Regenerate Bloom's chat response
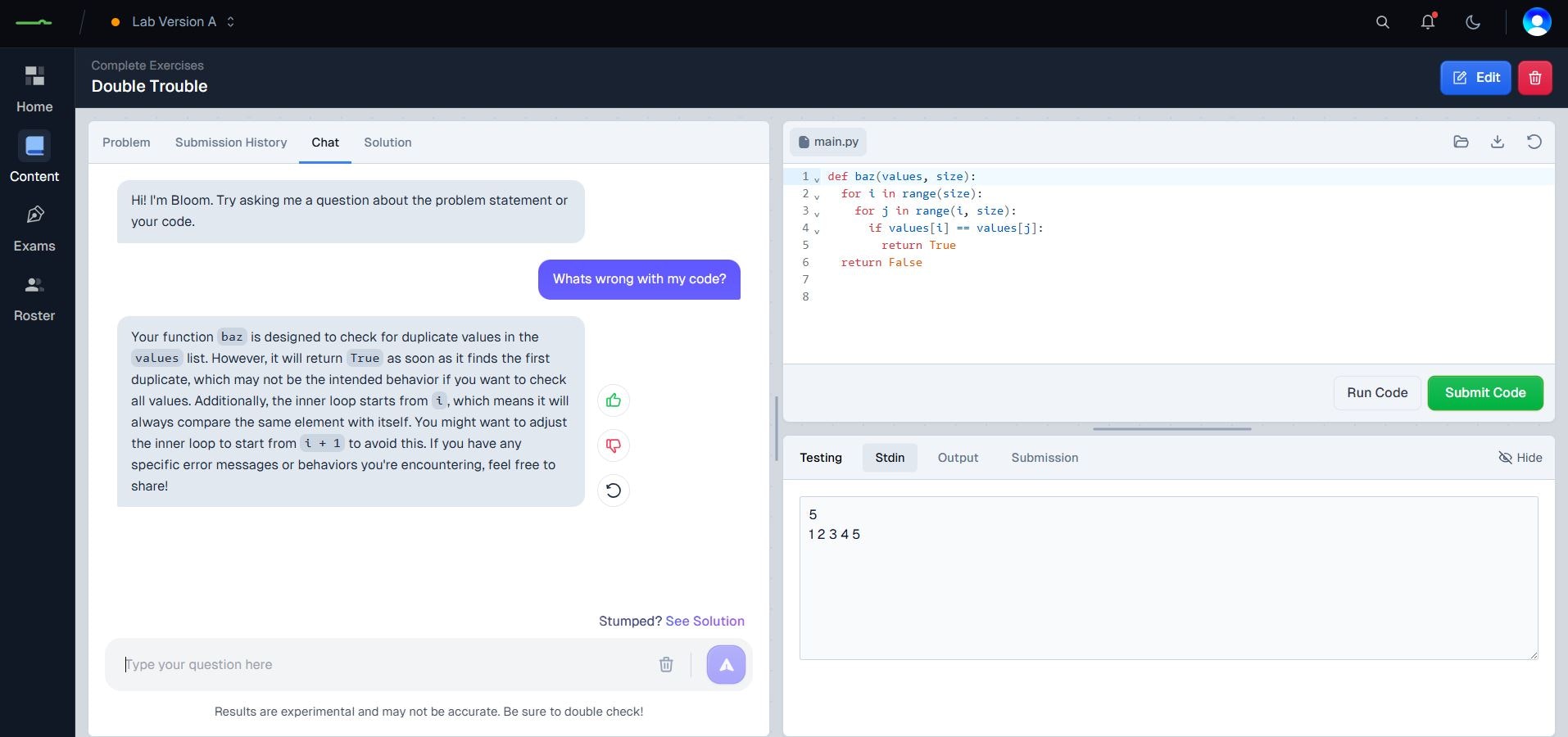 click(613, 490)
